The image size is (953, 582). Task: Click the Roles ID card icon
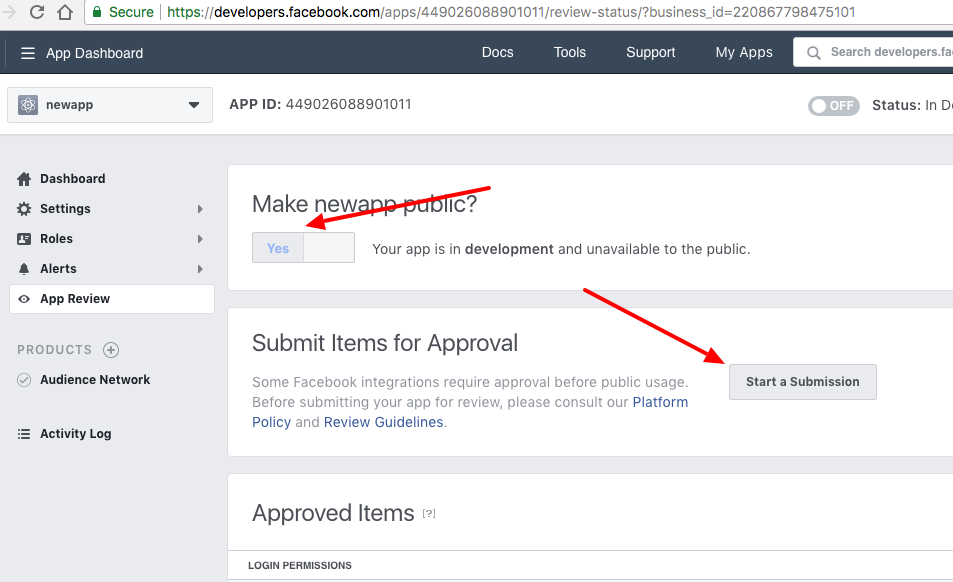click(24, 239)
